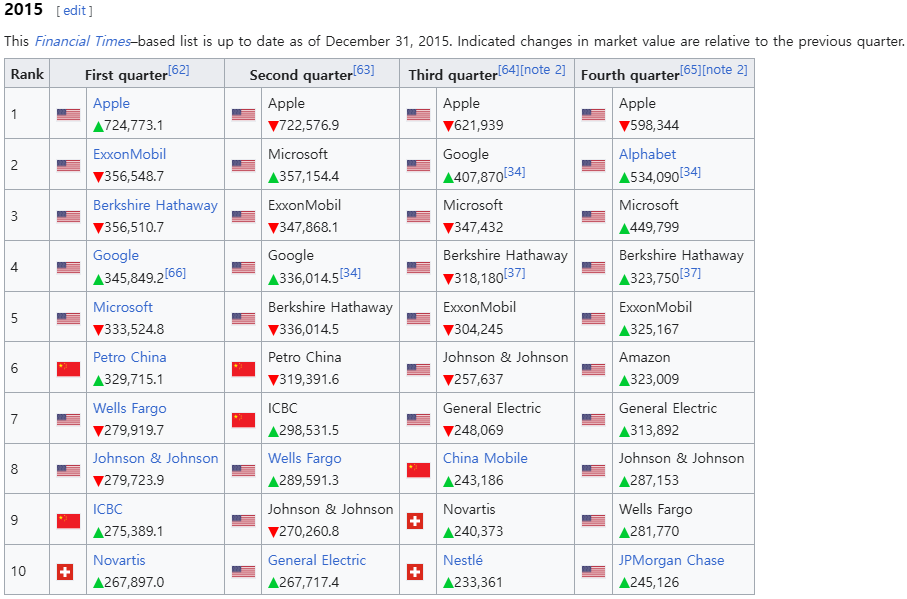Open the ExxonMobil link in First quarter
Screen dimensions: 907x599
(130, 154)
